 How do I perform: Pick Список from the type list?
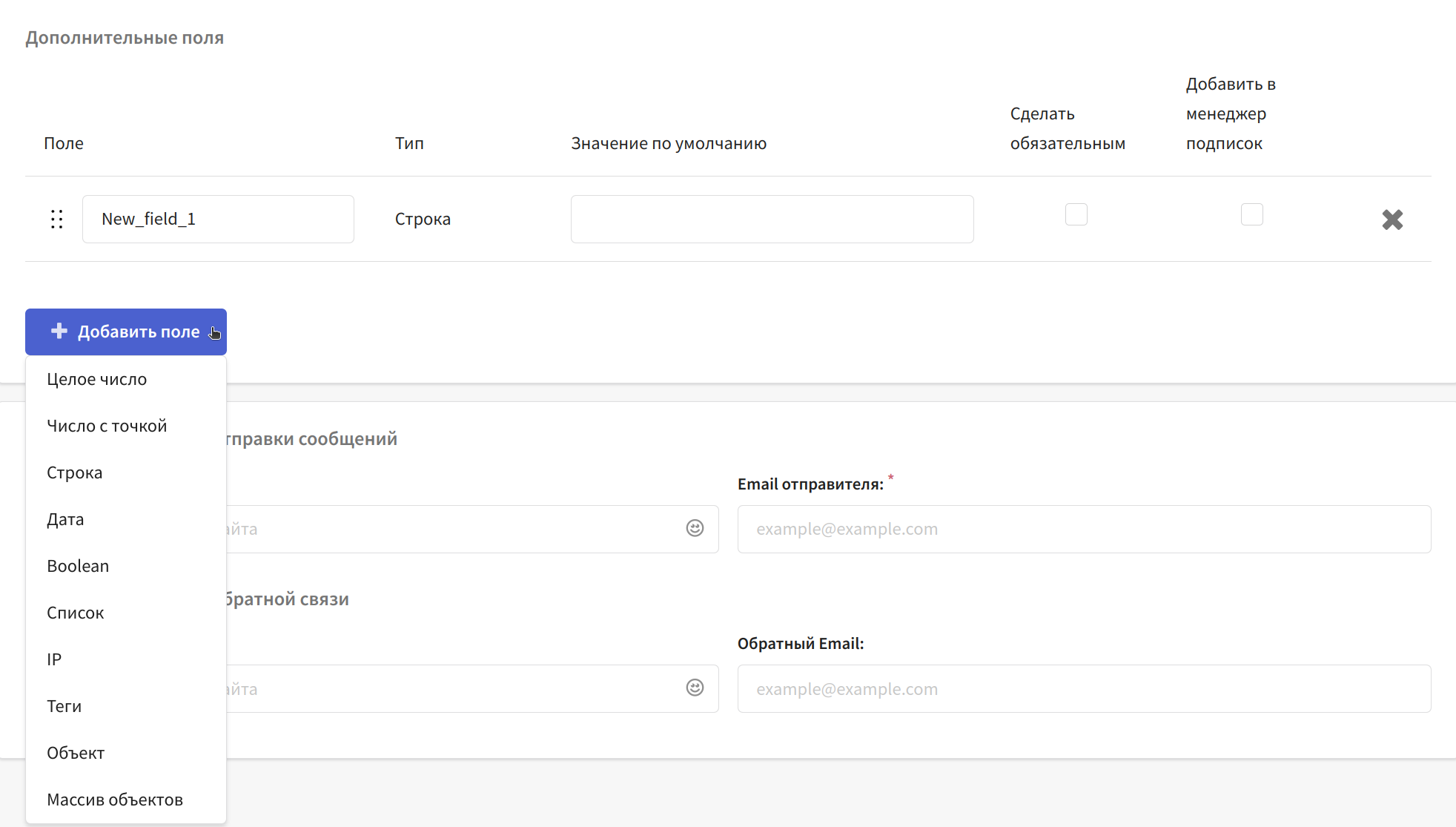click(x=126, y=613)
